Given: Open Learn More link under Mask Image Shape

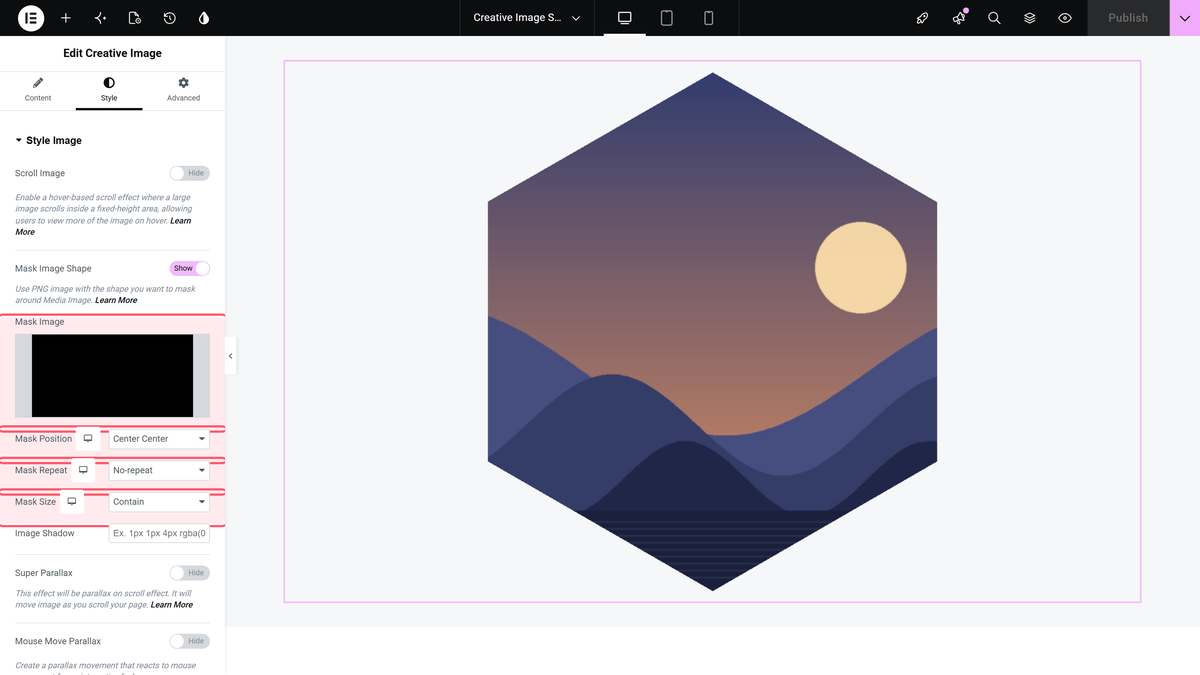Looking at the screenshot, I should coord(116,300).
